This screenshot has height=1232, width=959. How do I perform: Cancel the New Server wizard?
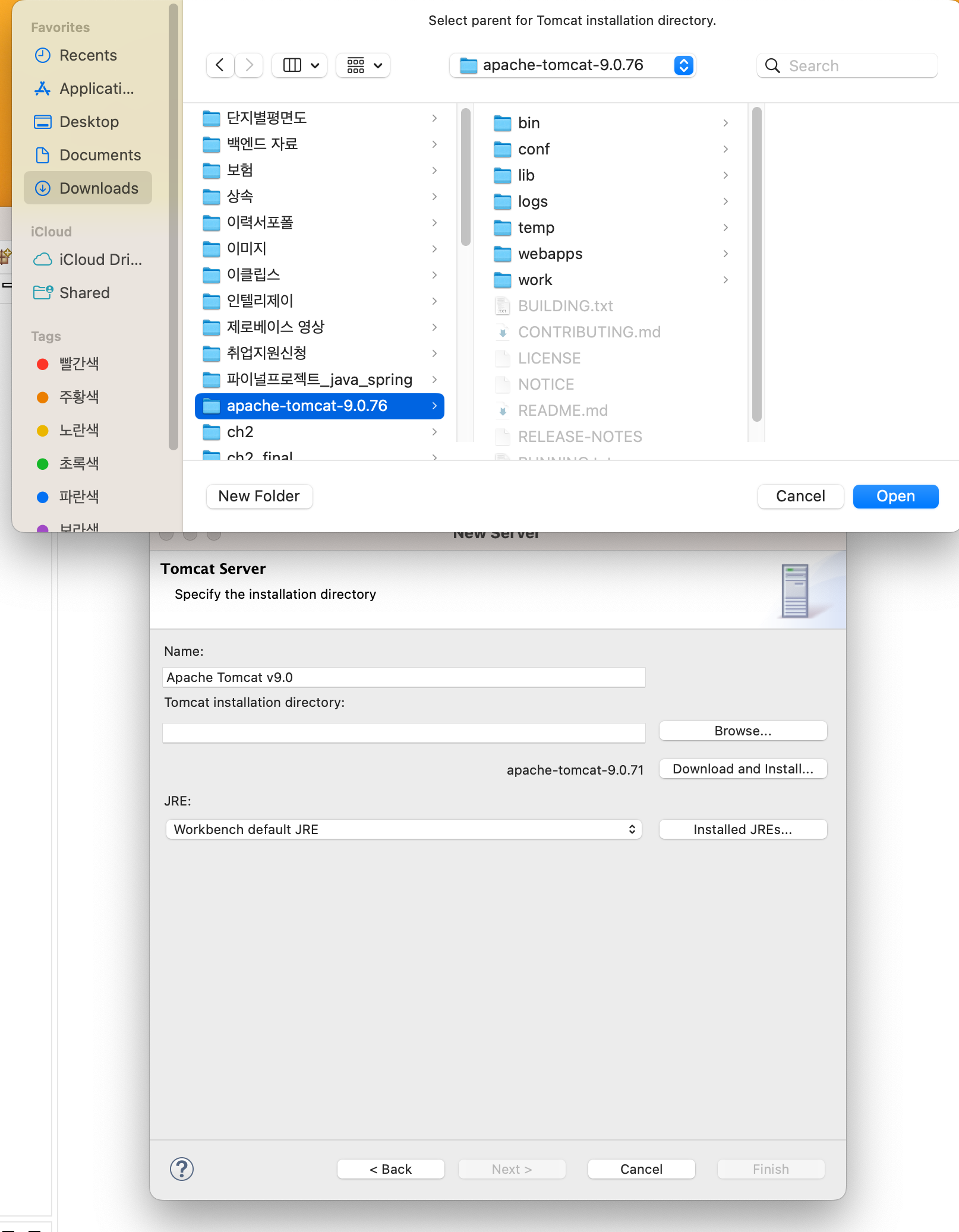[x=641, y=1169]
